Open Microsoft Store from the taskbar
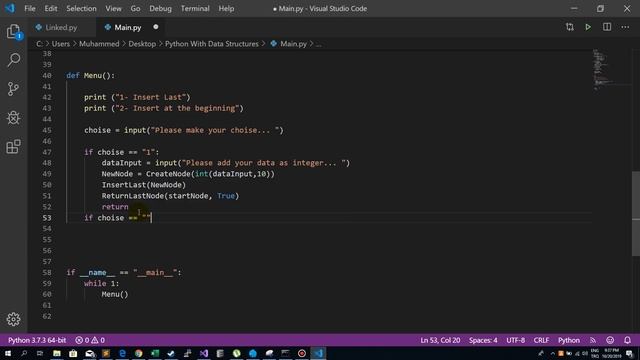This screenshot has width=640, height=360. 73,353
